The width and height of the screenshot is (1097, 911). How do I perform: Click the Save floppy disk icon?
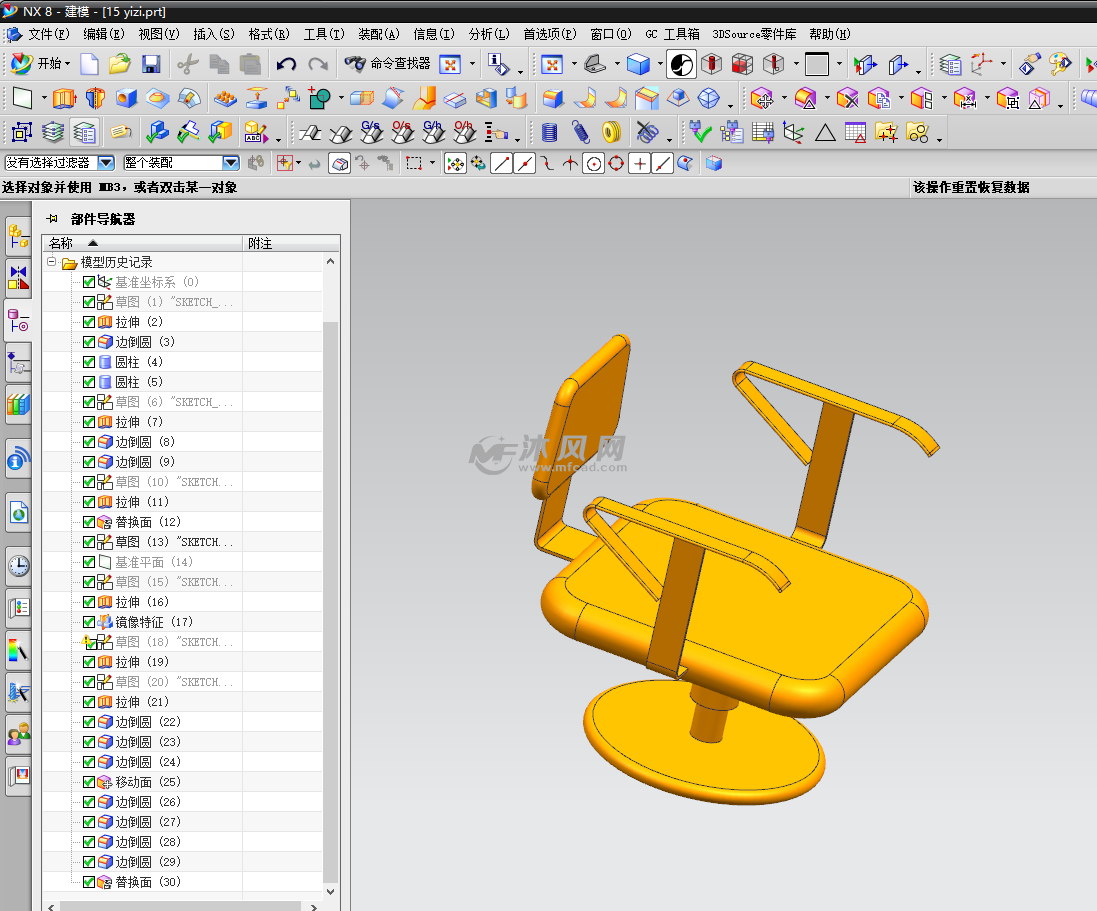tap(151, 65)
